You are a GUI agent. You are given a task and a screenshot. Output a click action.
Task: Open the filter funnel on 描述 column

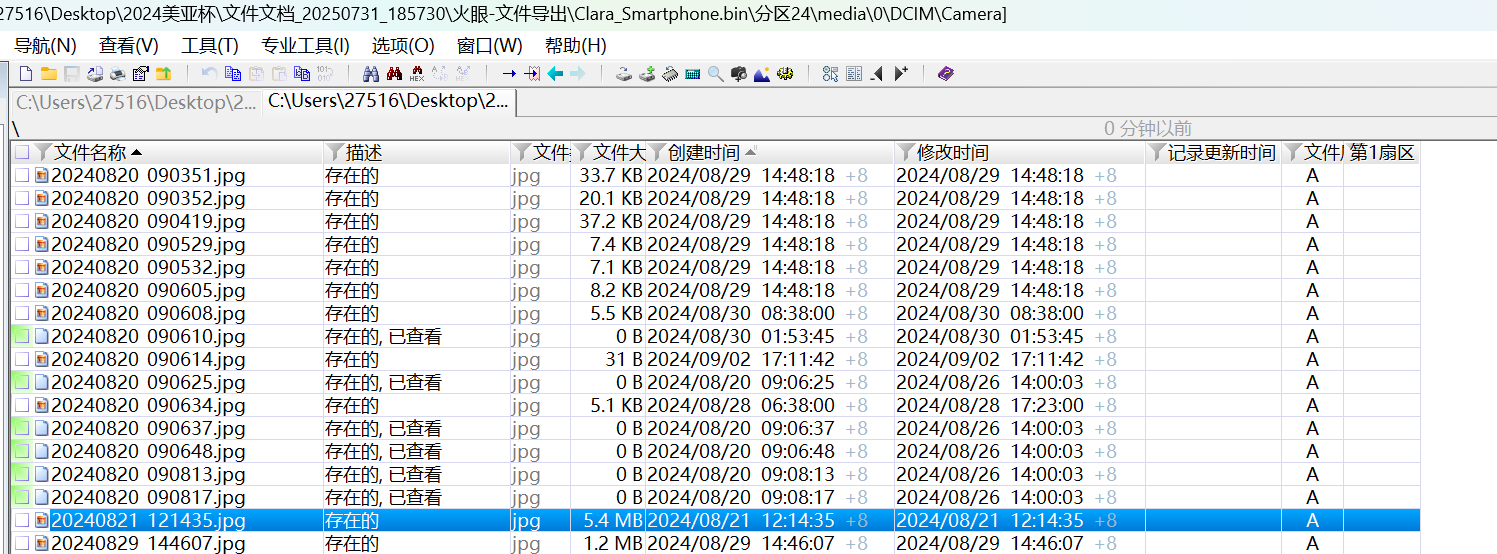click(335, 152)
